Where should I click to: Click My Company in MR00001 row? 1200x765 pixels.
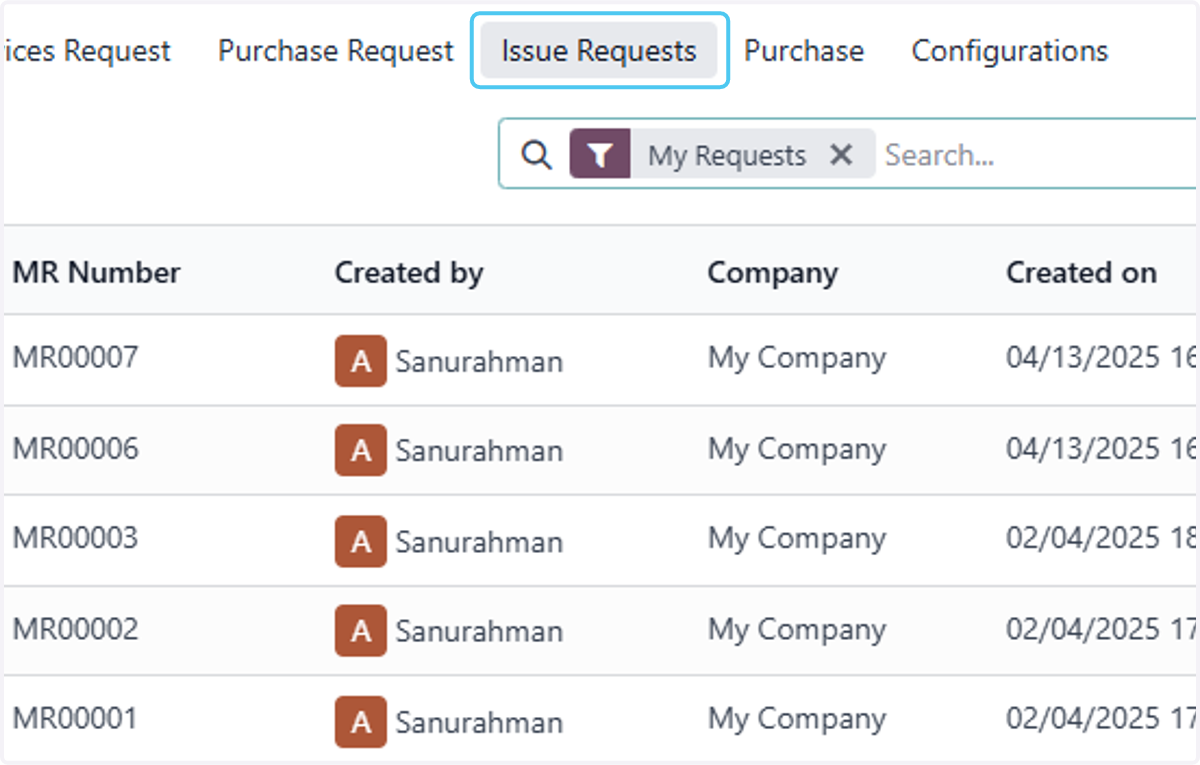pos(797,720)
